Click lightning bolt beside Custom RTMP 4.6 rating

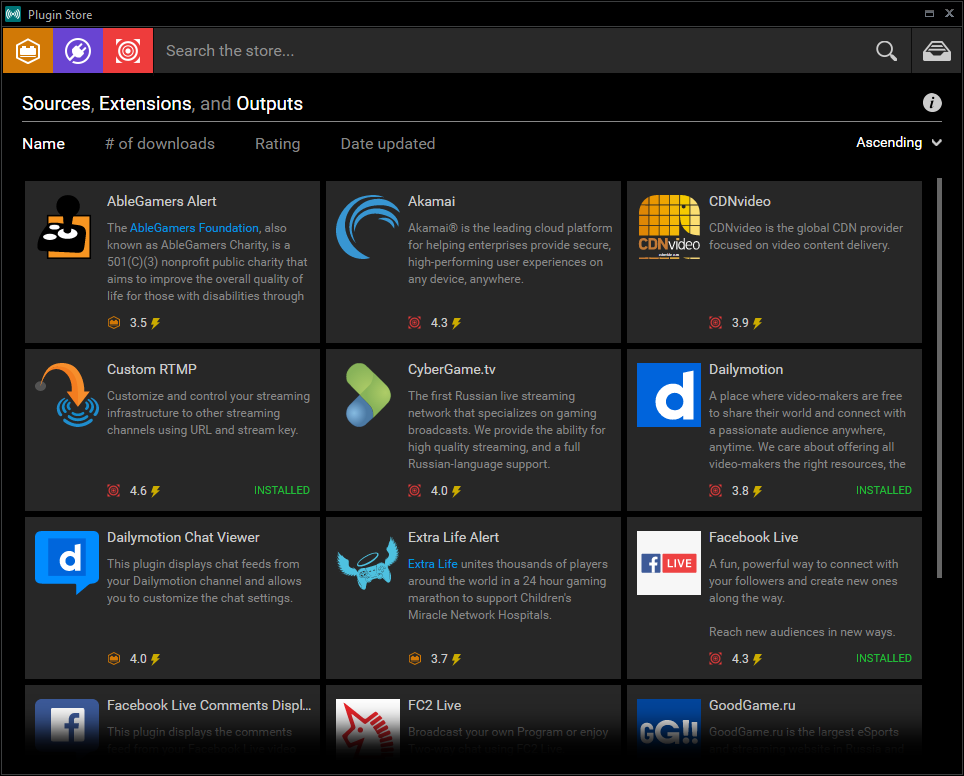tap(156, 491)
